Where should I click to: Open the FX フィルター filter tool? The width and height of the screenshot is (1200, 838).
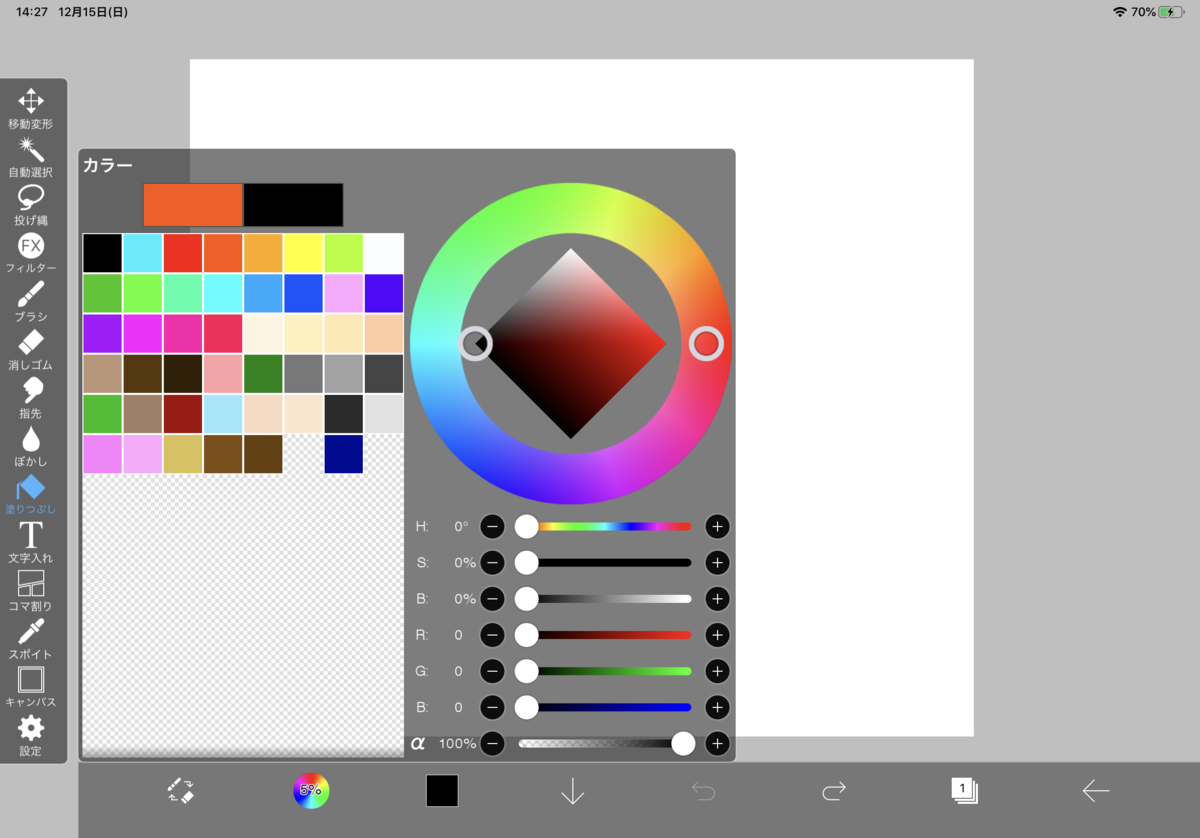tap(31, 253)
